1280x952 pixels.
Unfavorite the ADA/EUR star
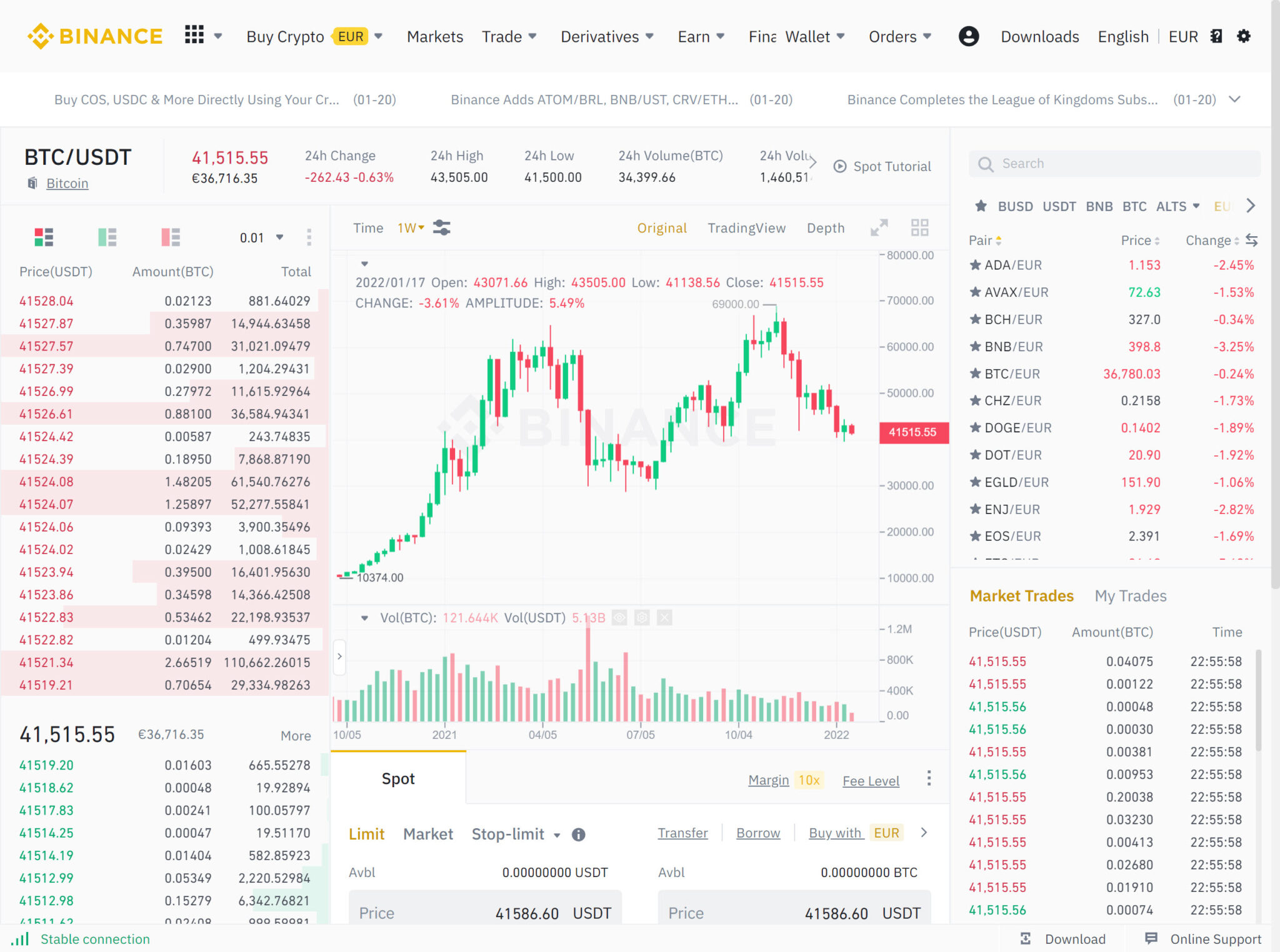pos(975,265)
